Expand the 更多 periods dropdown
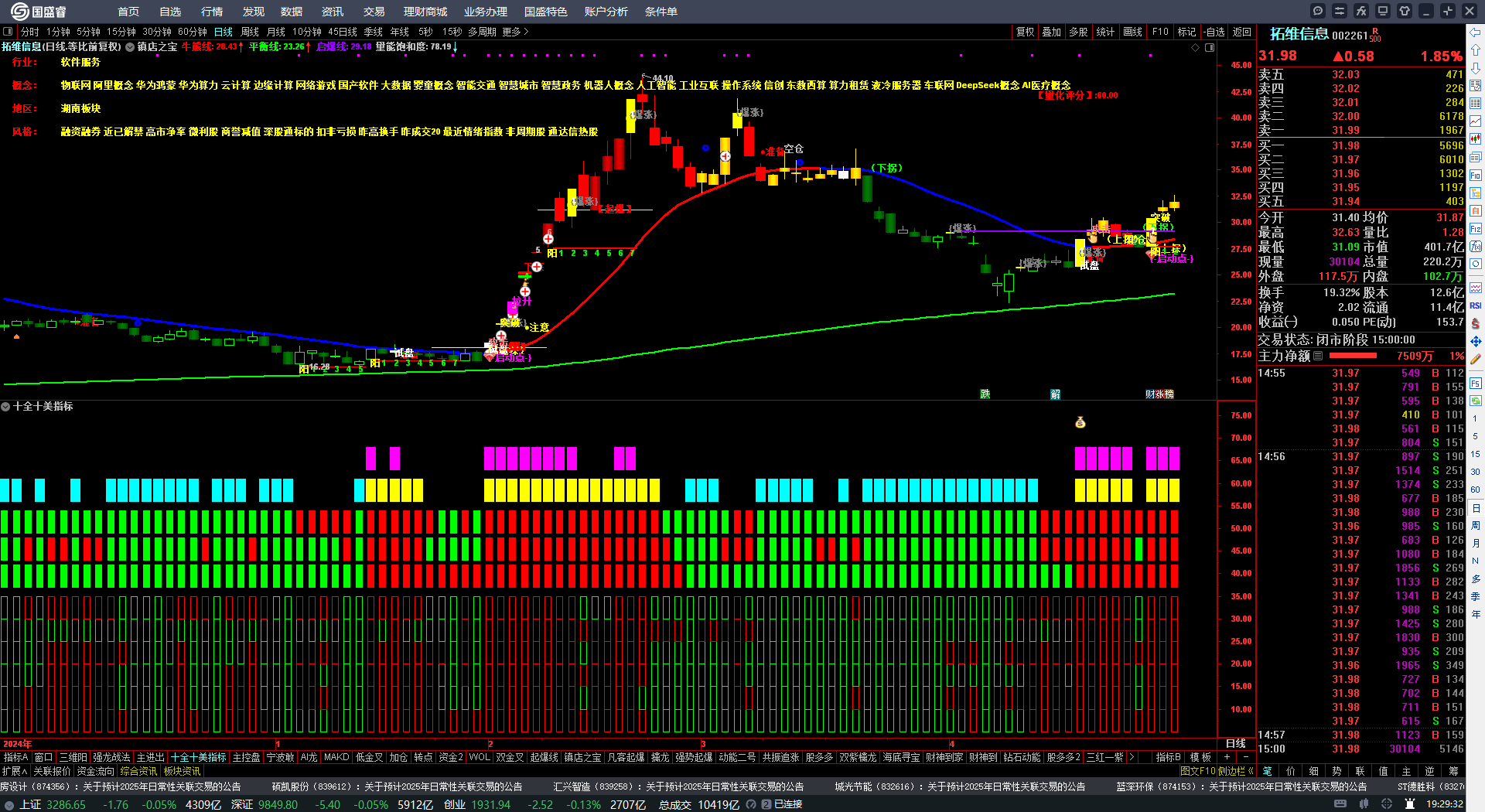The height and width of the screenshot is (812, 1485). click(515, 32)
